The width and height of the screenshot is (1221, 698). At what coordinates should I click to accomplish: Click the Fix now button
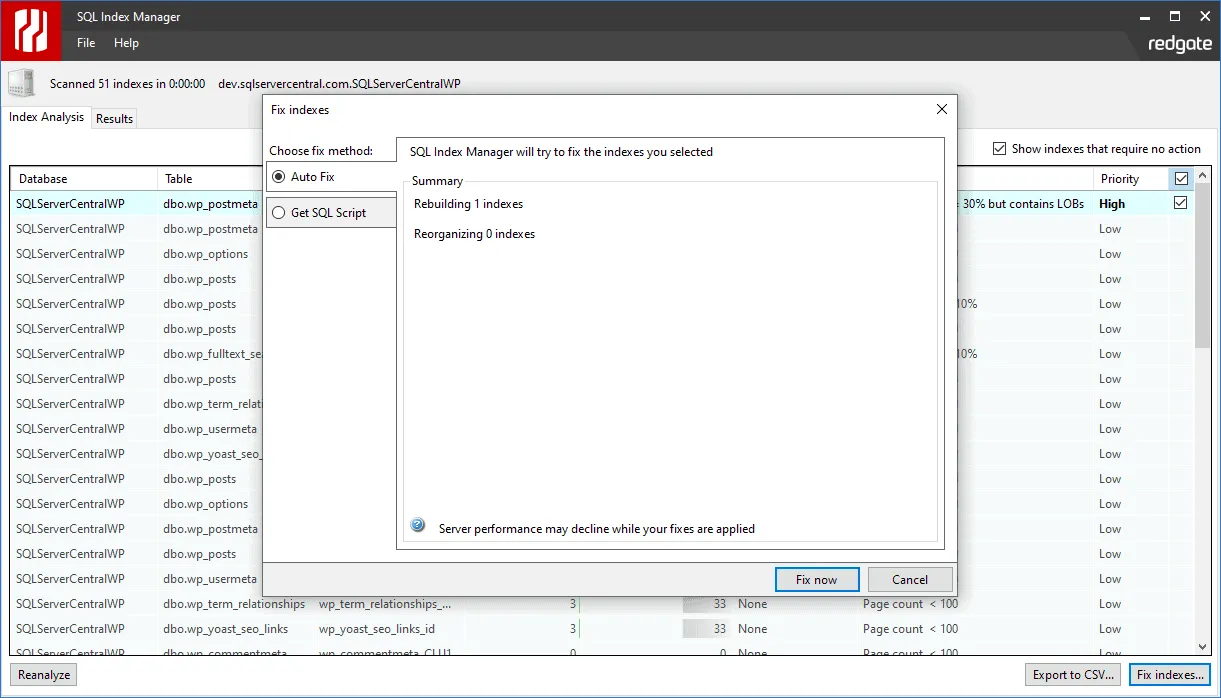(817, 579)
